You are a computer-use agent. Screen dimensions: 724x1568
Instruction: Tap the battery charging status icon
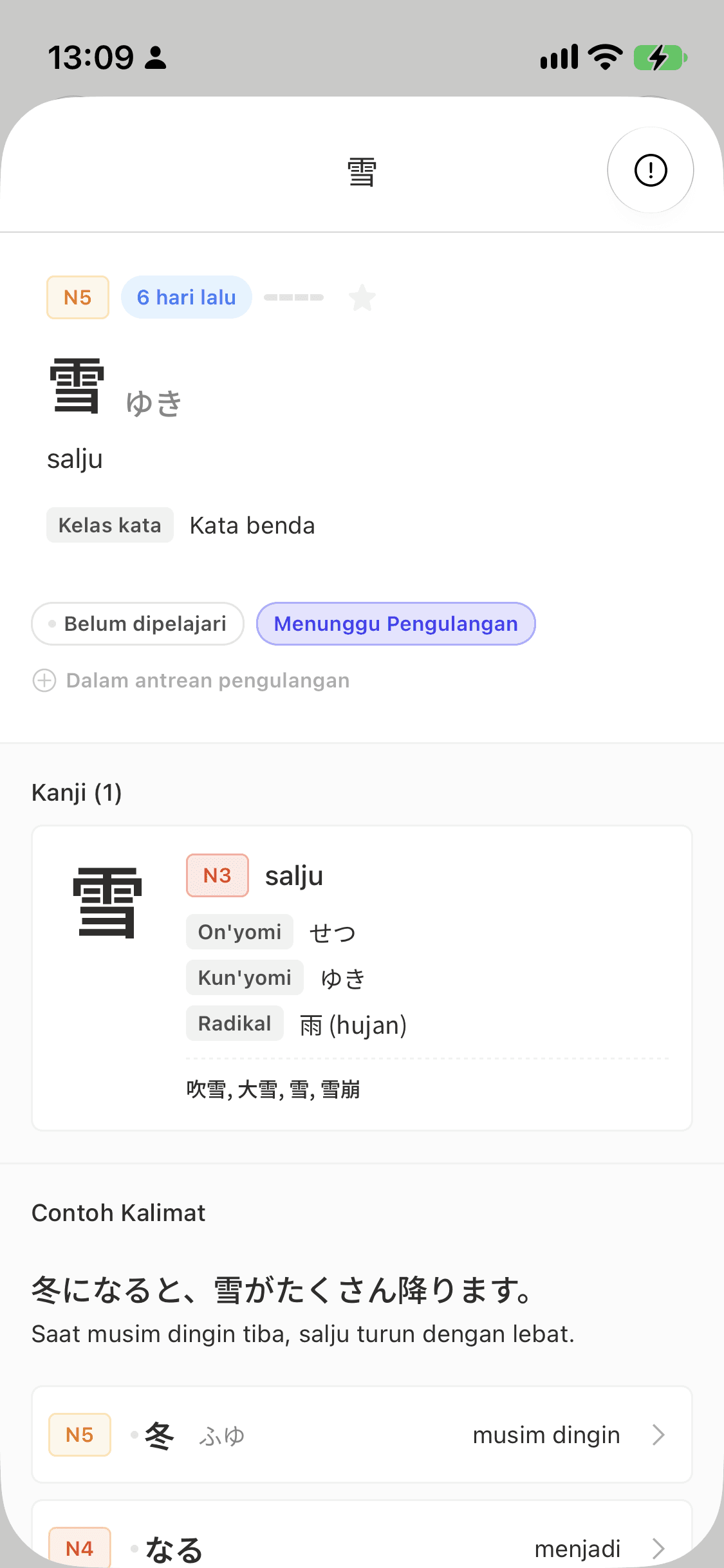(x=660, y=57)
